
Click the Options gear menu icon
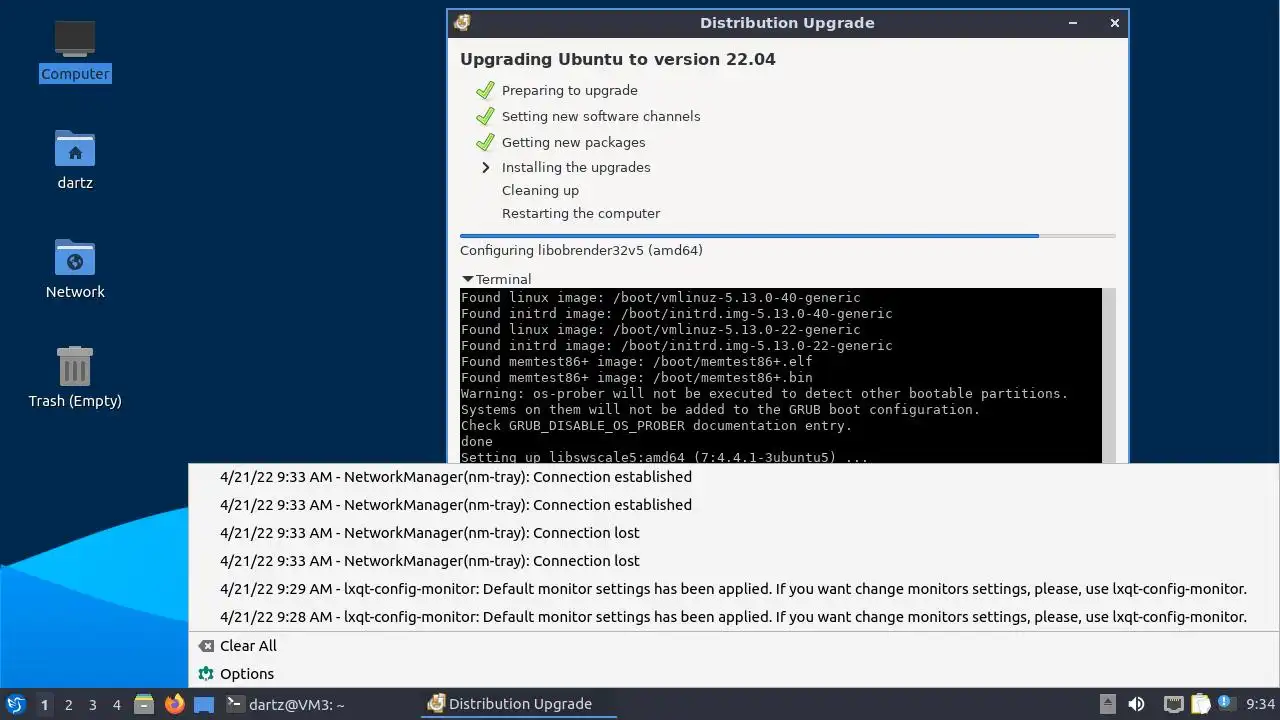click(x=206, y=674)
